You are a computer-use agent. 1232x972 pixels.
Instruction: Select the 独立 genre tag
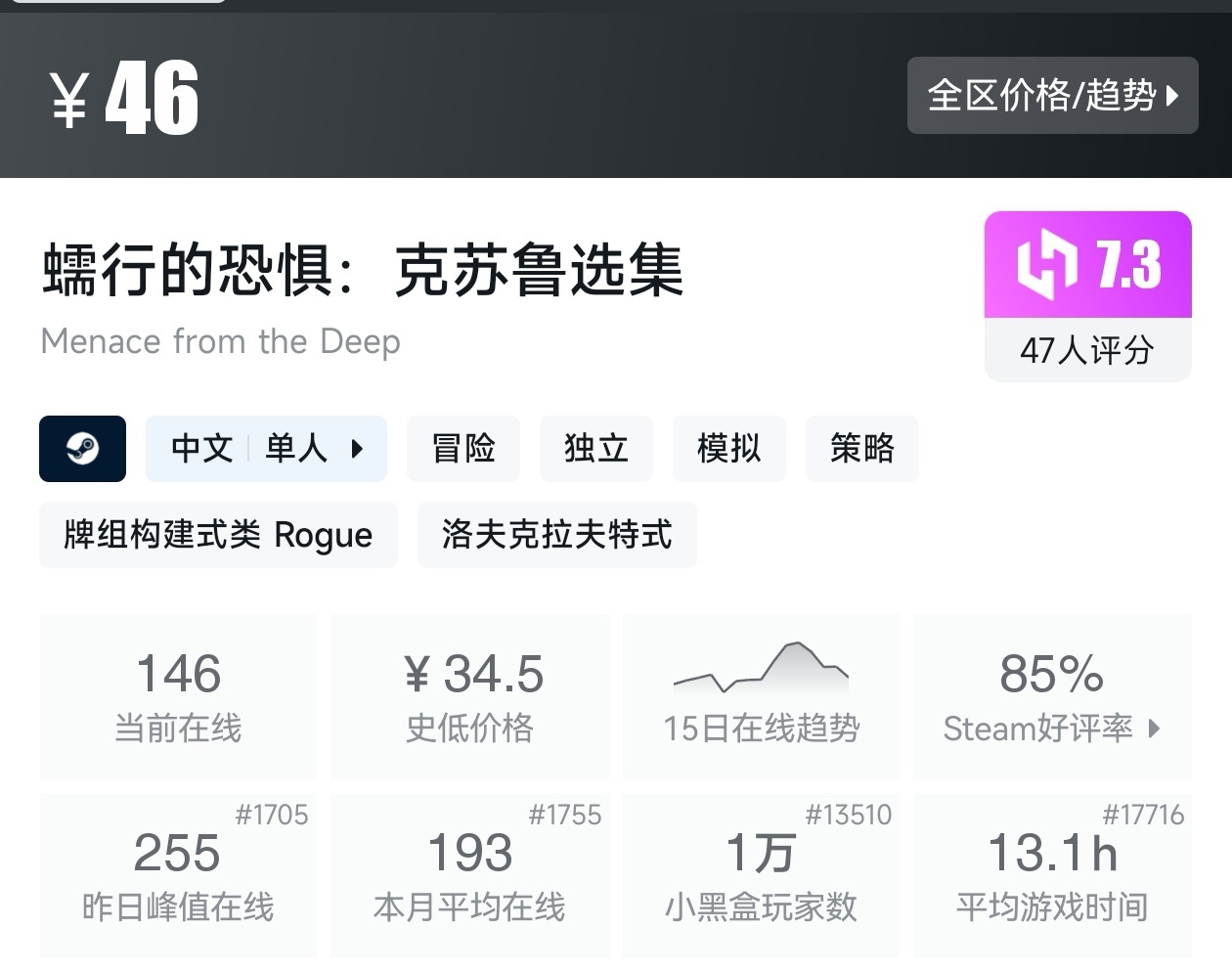coord(596,449)
